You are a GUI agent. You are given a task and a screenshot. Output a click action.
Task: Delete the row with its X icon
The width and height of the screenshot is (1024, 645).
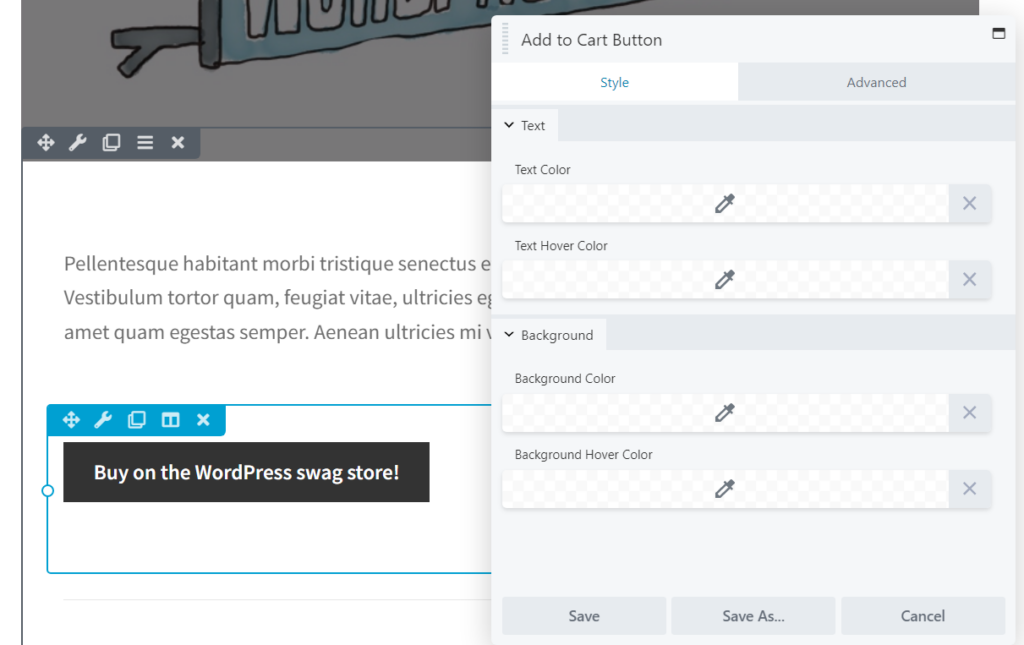[x=177, y=143]
